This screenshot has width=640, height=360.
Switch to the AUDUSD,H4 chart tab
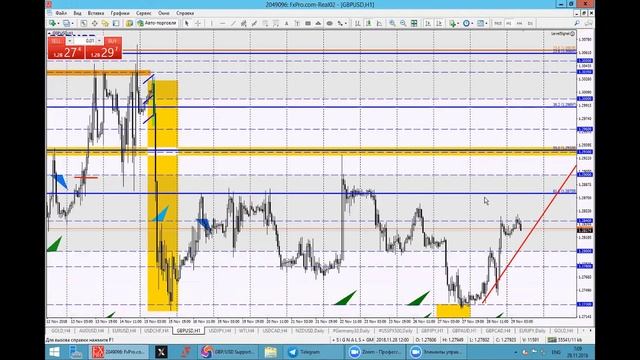[x=91, y=331]
